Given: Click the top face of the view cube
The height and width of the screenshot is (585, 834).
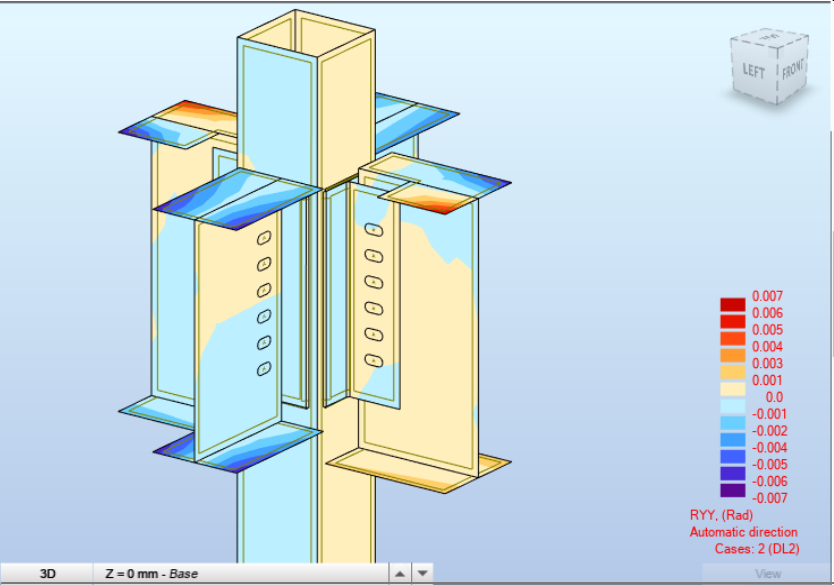Looking at the screenshot, I should point(770,36).
